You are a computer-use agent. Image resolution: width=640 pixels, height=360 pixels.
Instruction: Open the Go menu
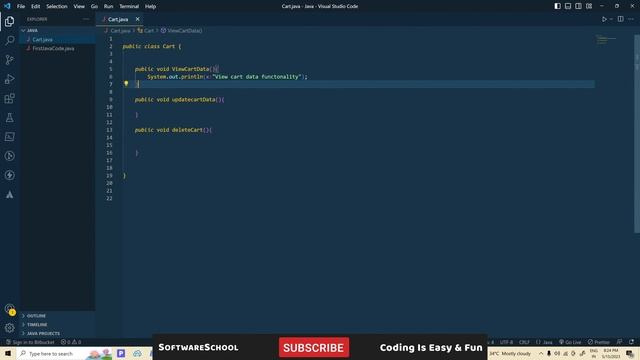coord(94,6)
